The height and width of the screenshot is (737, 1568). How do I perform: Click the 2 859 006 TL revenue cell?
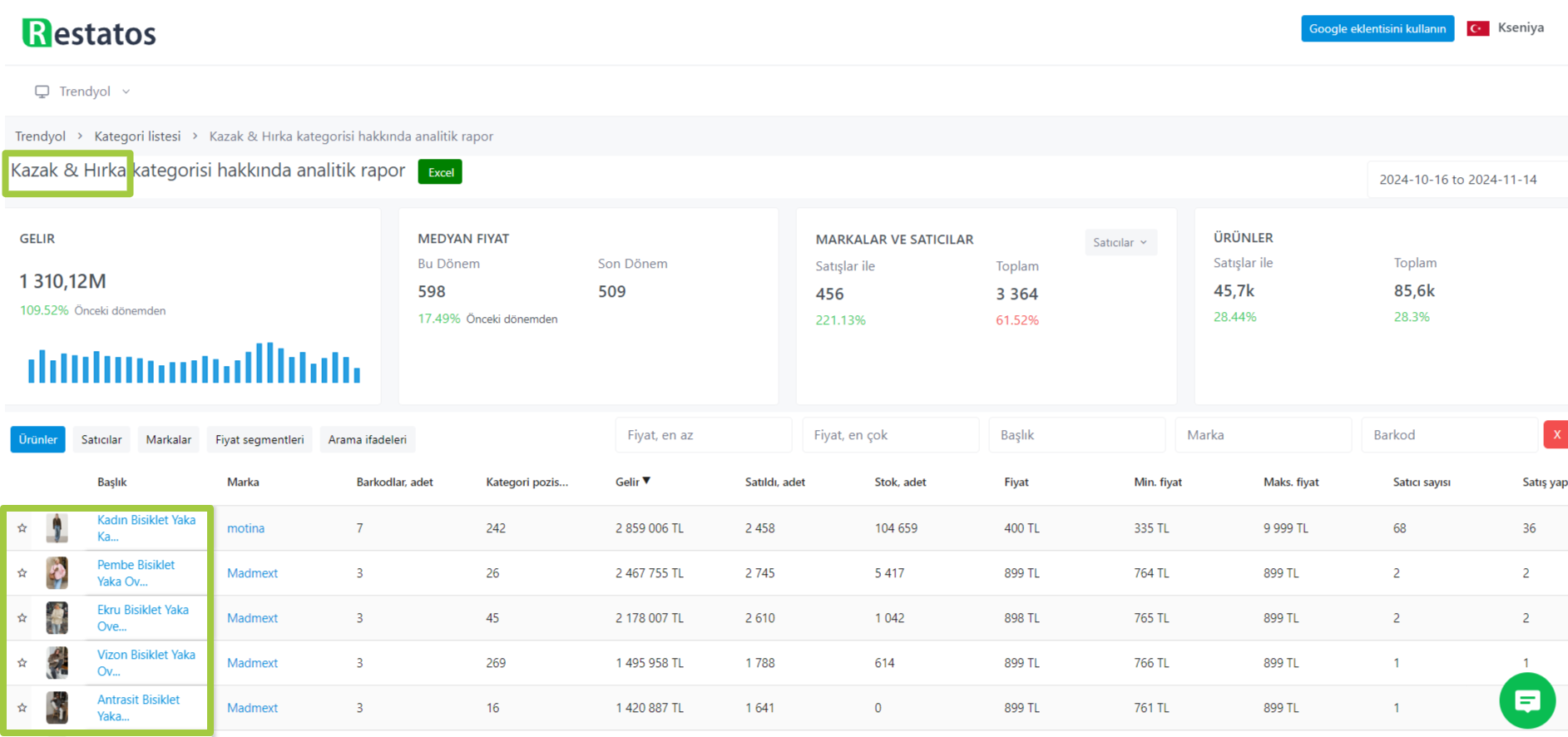650,528
